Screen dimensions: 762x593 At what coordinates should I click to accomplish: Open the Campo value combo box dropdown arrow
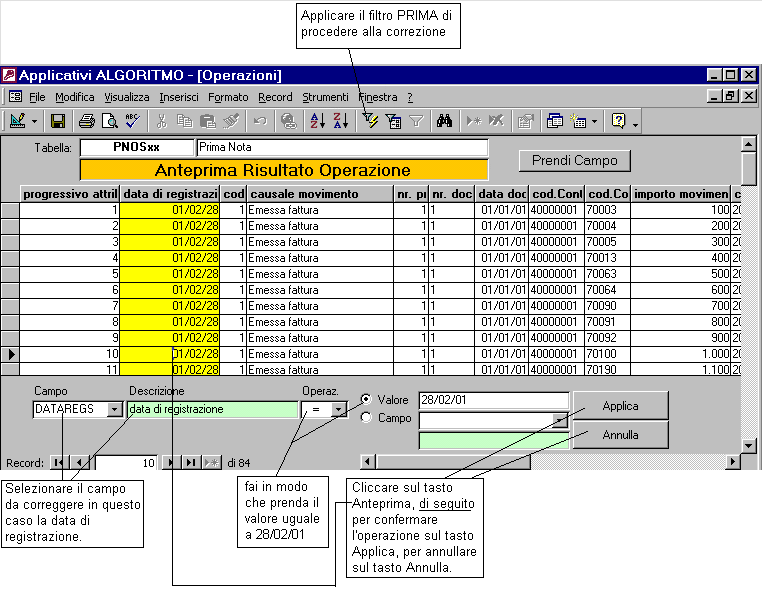(560, 420)
